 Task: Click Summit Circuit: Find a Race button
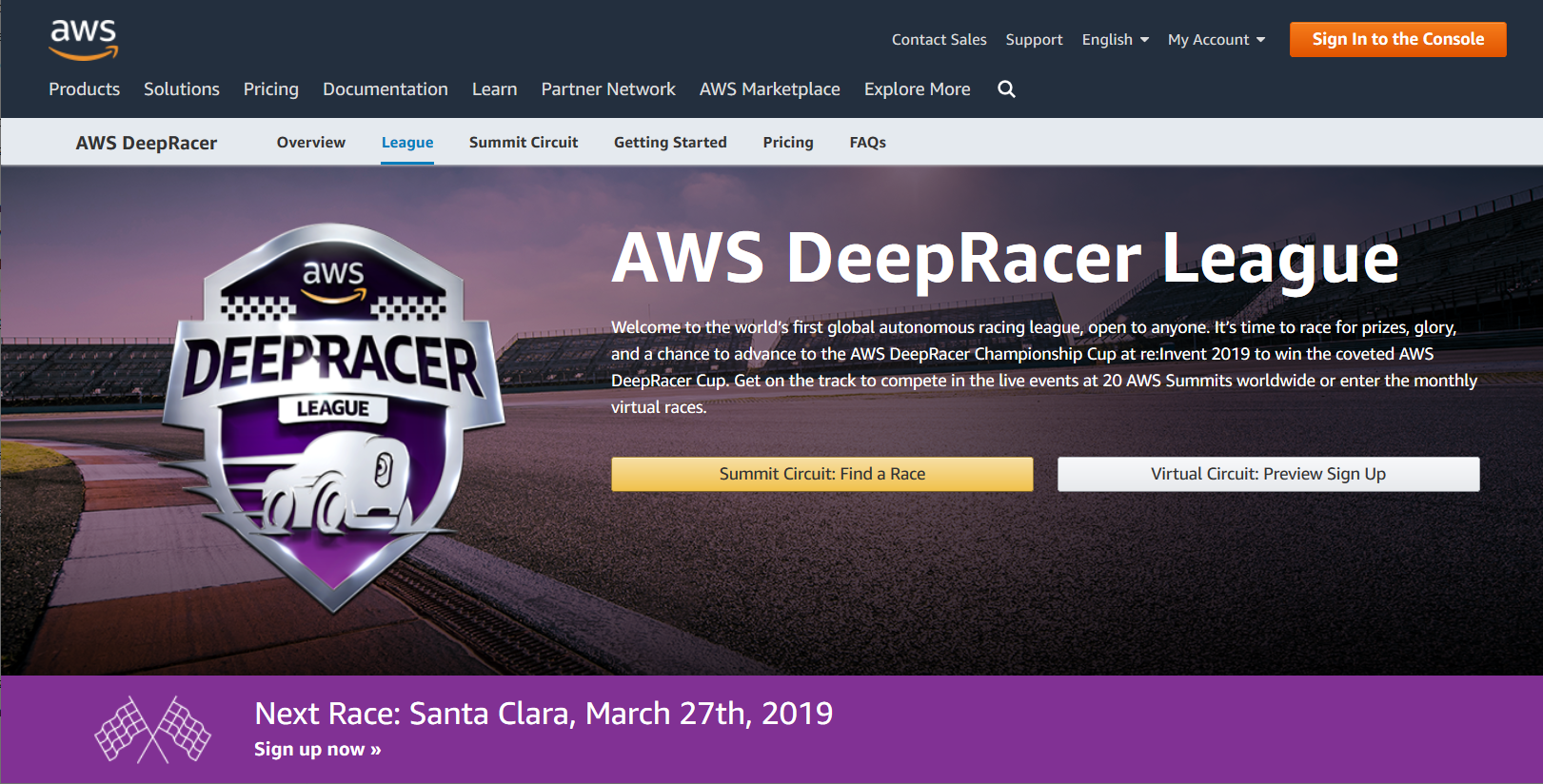(821, 474)
